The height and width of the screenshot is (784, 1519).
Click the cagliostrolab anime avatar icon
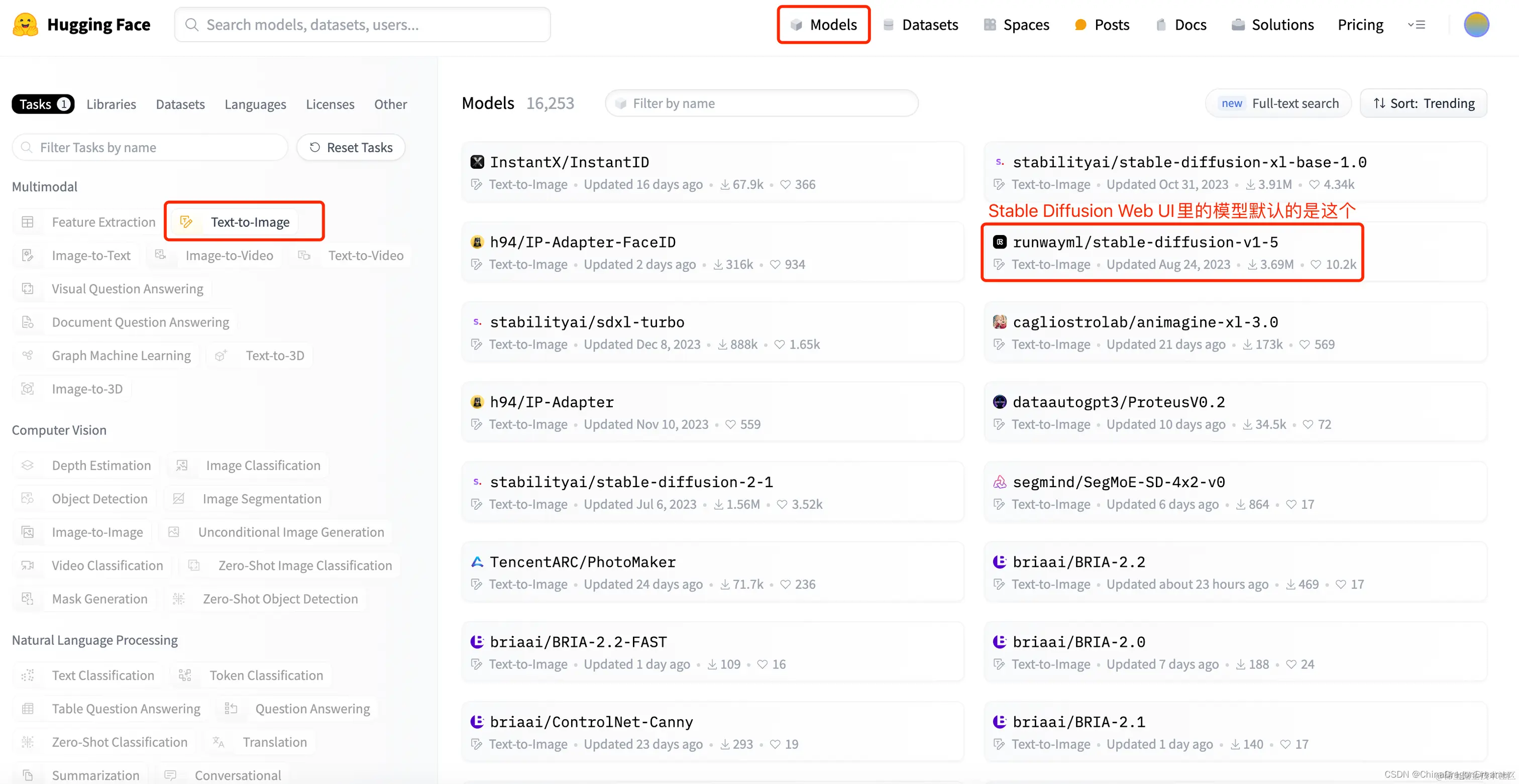pyautogui.click(x=1000, y=322)
